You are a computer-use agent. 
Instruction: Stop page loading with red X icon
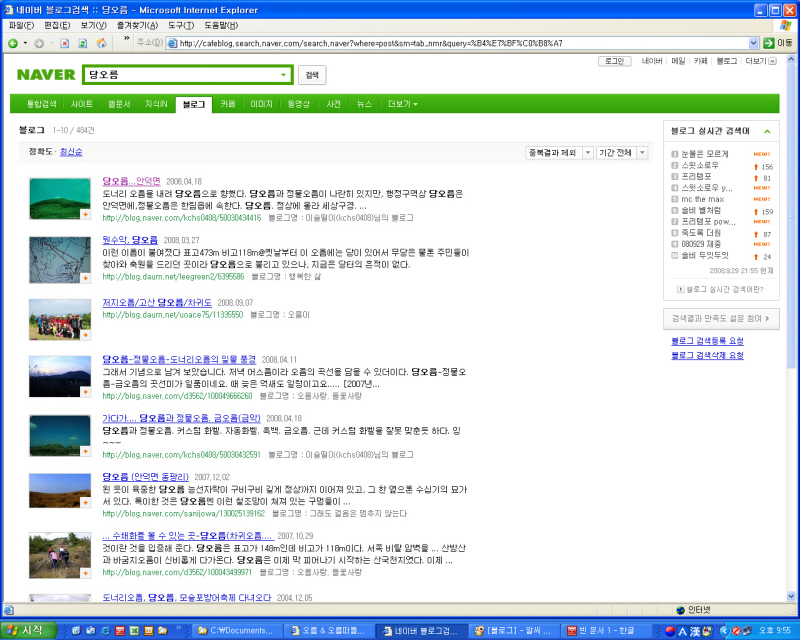click(65, 43)
